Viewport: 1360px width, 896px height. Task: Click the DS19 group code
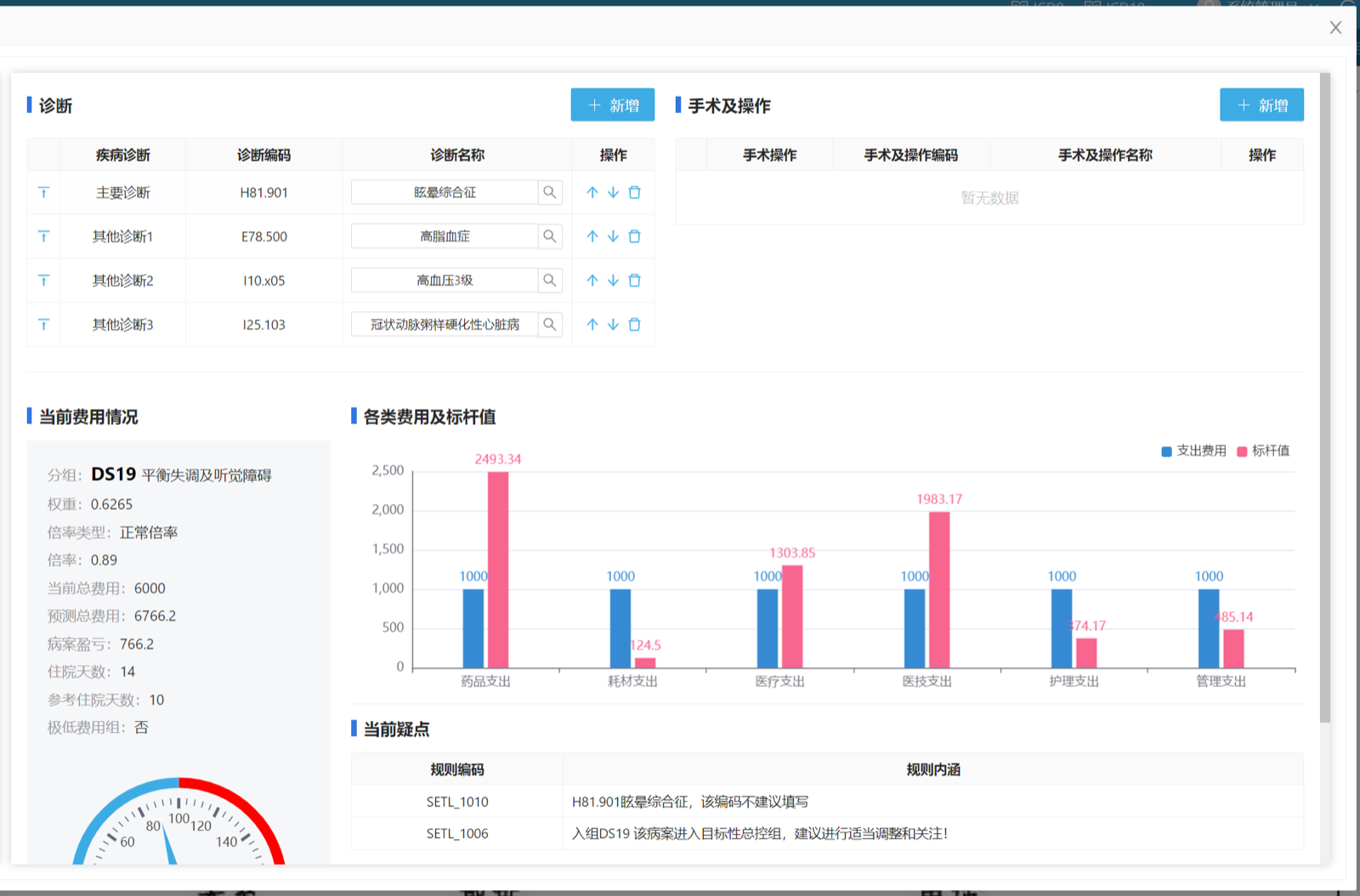[114, 474]
